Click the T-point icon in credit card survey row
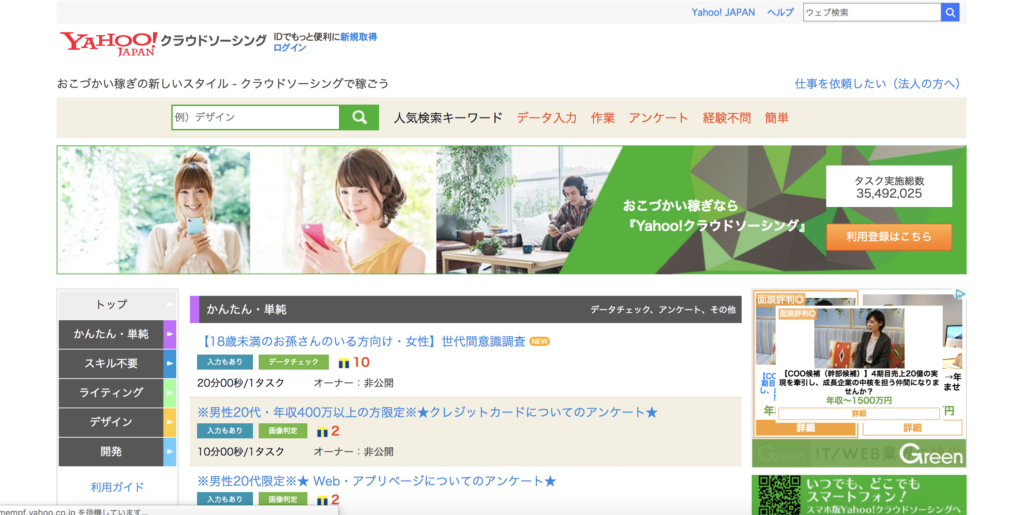Screen dimensions: 1024x515 (322, 431)
